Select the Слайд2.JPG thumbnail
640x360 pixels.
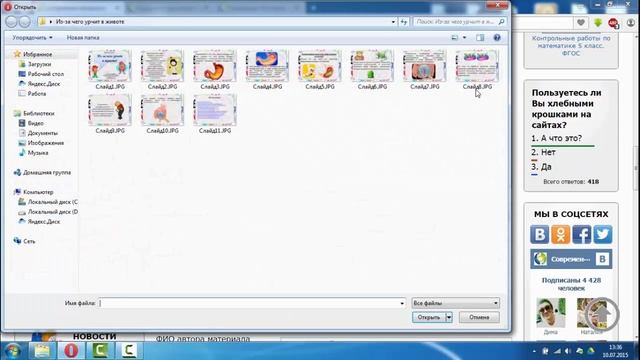162,66
